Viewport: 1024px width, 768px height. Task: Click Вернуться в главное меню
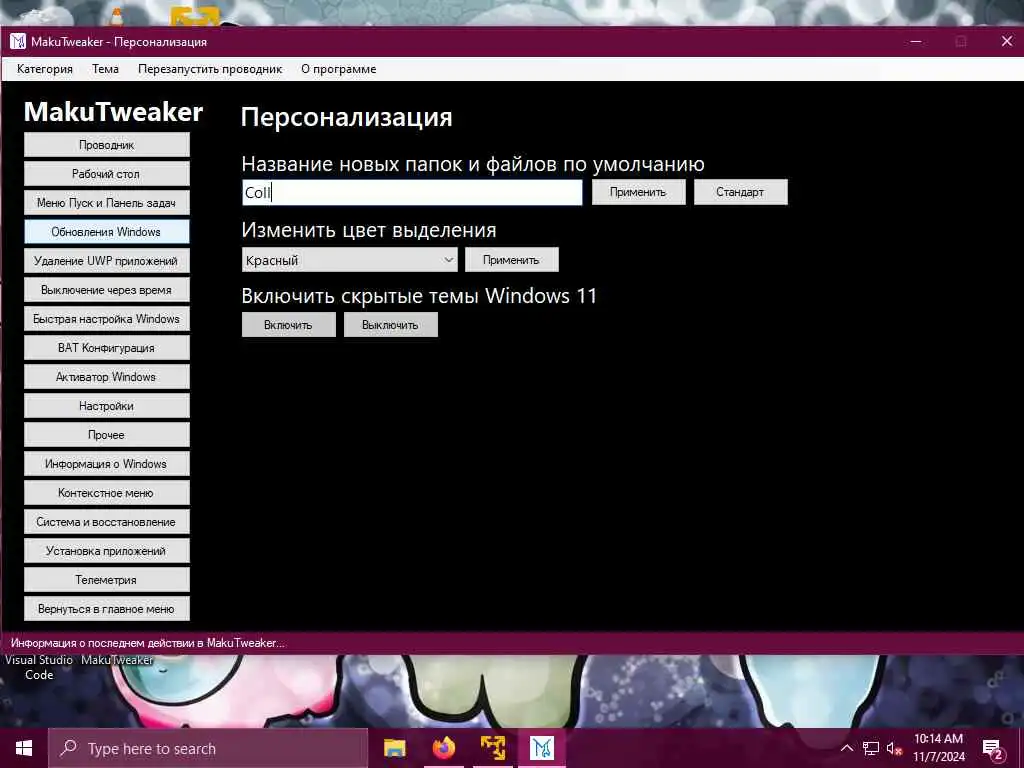tap(106, 609)
